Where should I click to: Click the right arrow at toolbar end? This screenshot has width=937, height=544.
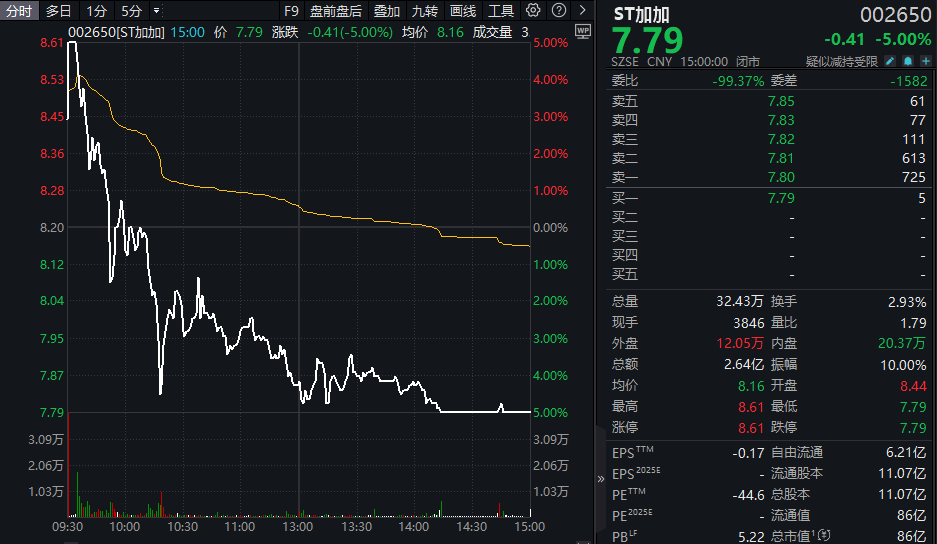point(584,11)
